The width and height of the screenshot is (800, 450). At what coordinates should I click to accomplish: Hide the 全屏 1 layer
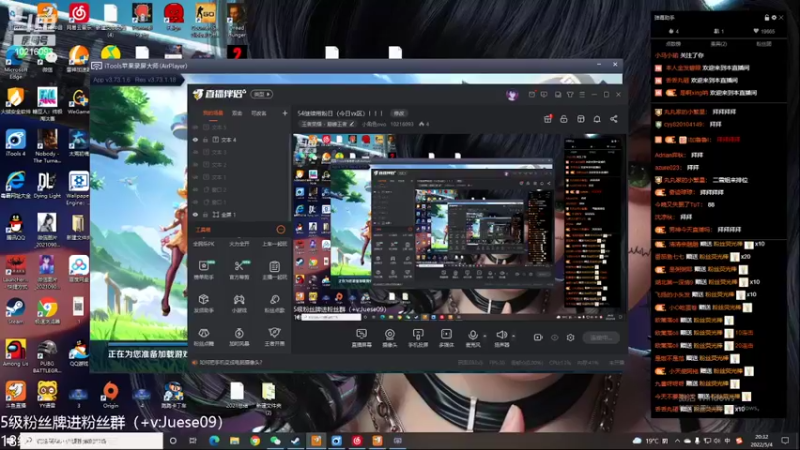(x=195, y=215)
